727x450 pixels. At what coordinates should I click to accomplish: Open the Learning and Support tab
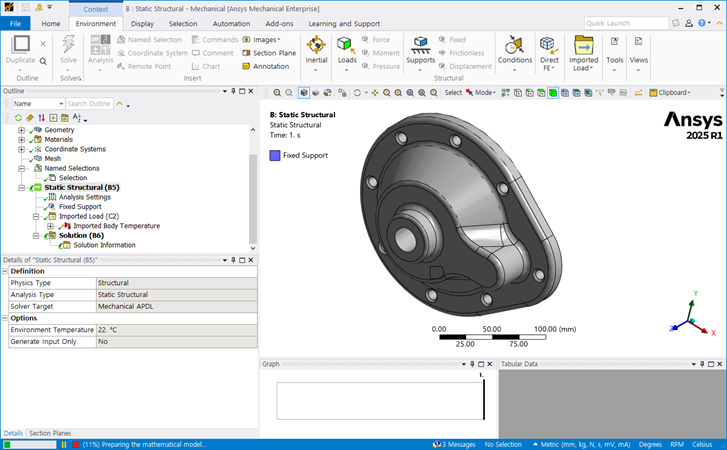pos(344,24)
